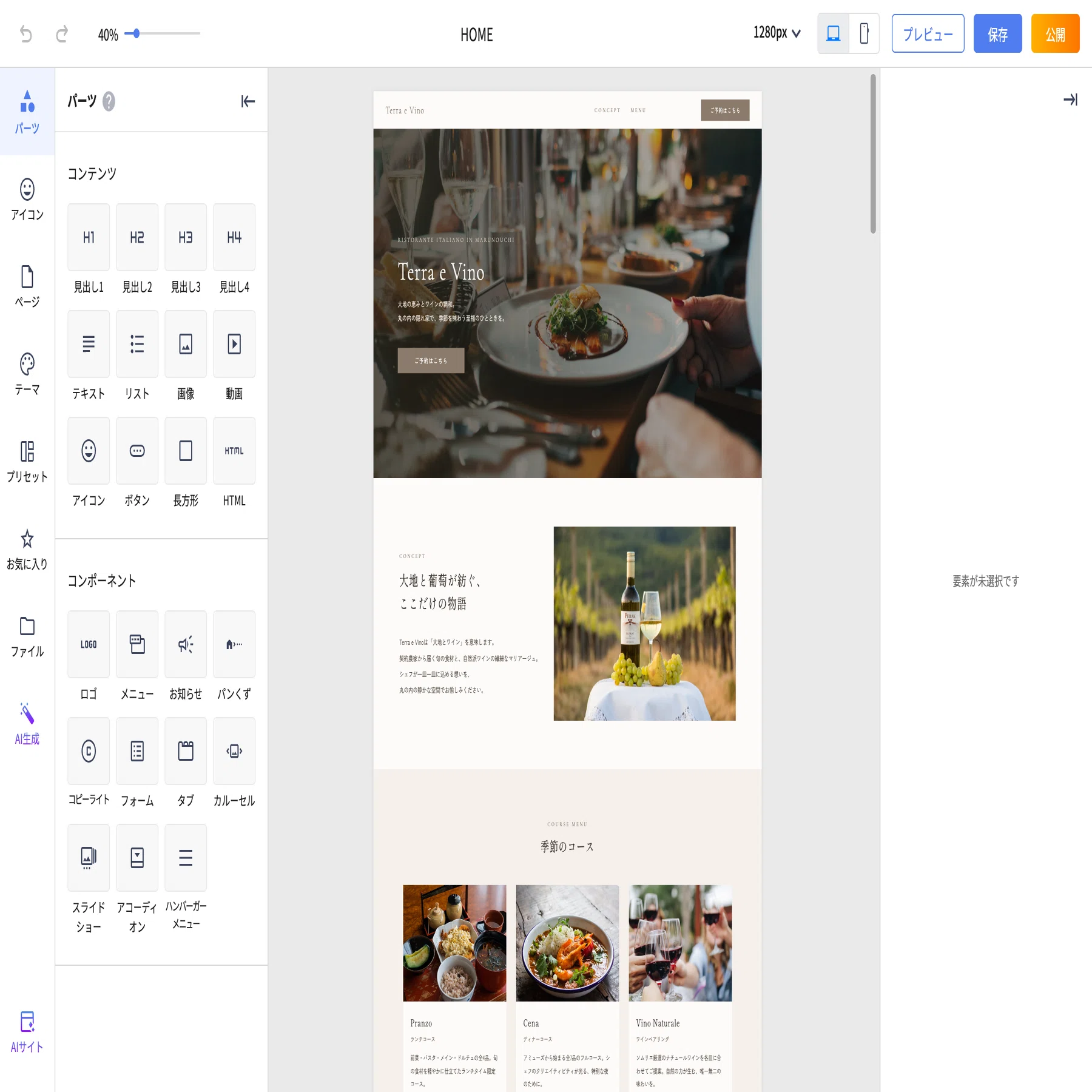
Task: Select the 季節のコース heading
Action: pos(567,846)
